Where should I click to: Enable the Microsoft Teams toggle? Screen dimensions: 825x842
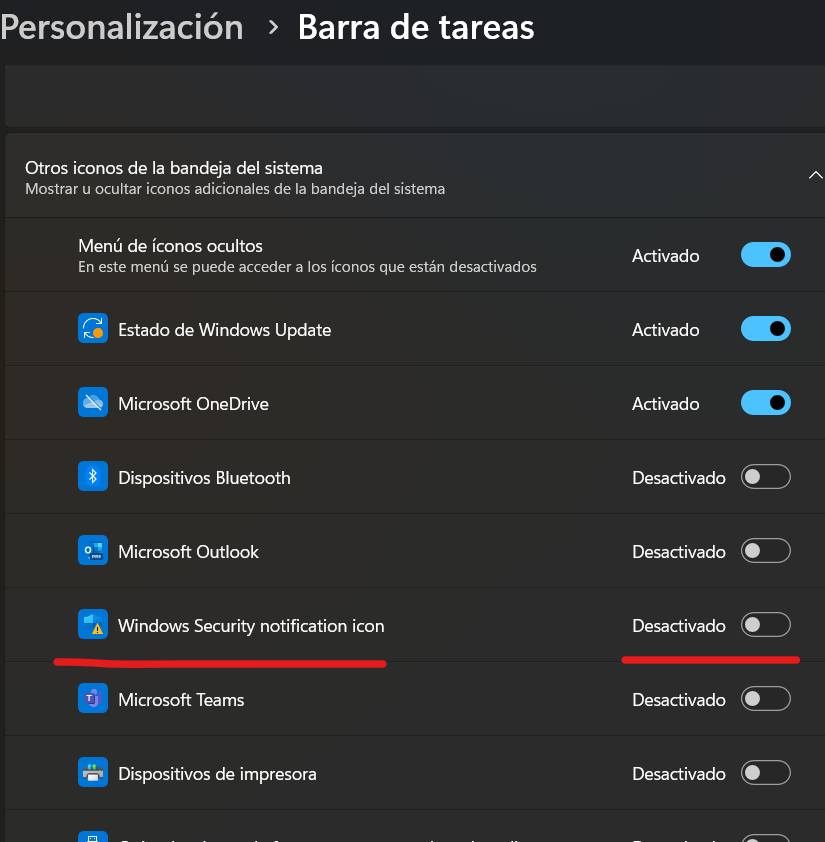pos(765,699)
